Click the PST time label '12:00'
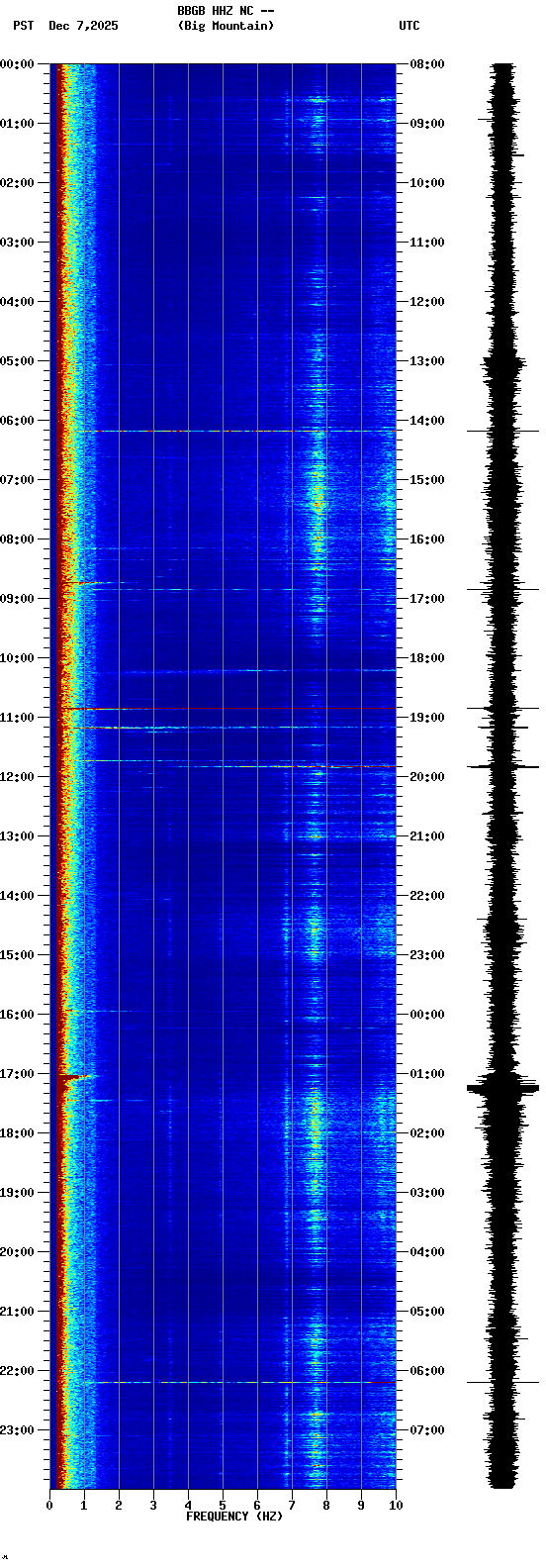The height and width of the screenshot is (1568, 546). (17, 777)
